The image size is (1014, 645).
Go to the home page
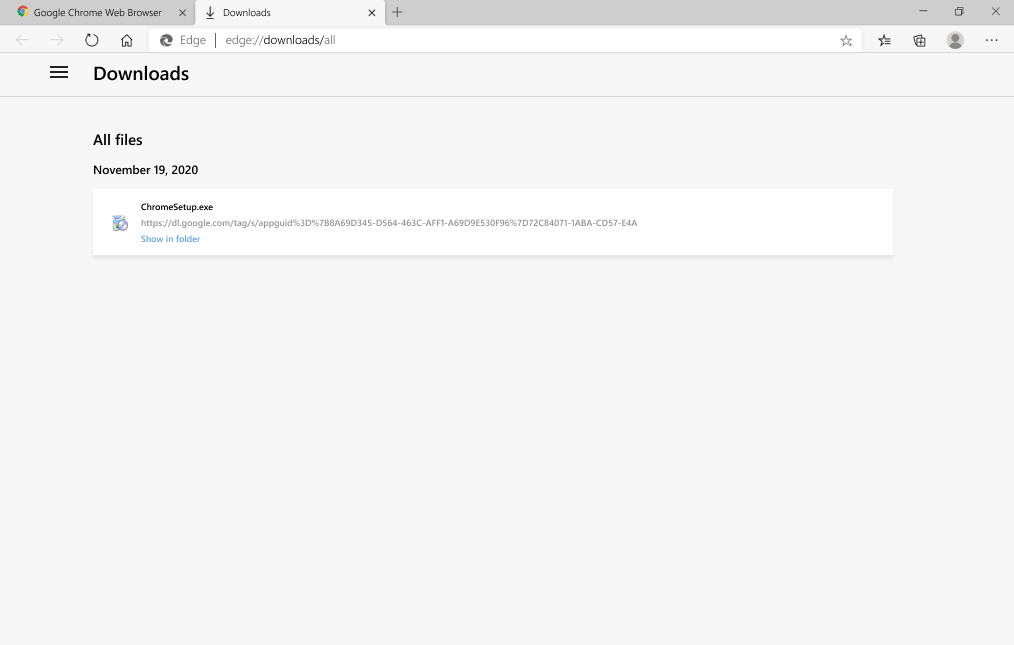pyautogui.click(x=126, y=40)
